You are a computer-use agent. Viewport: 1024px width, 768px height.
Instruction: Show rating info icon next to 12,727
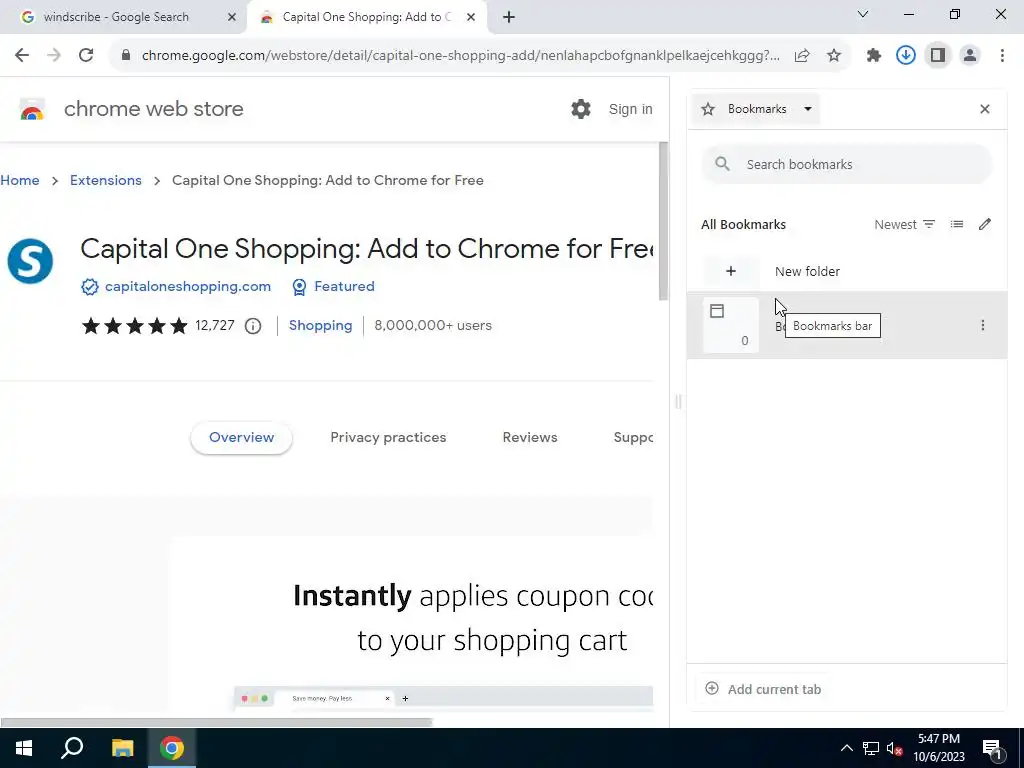tap(253, 326)
